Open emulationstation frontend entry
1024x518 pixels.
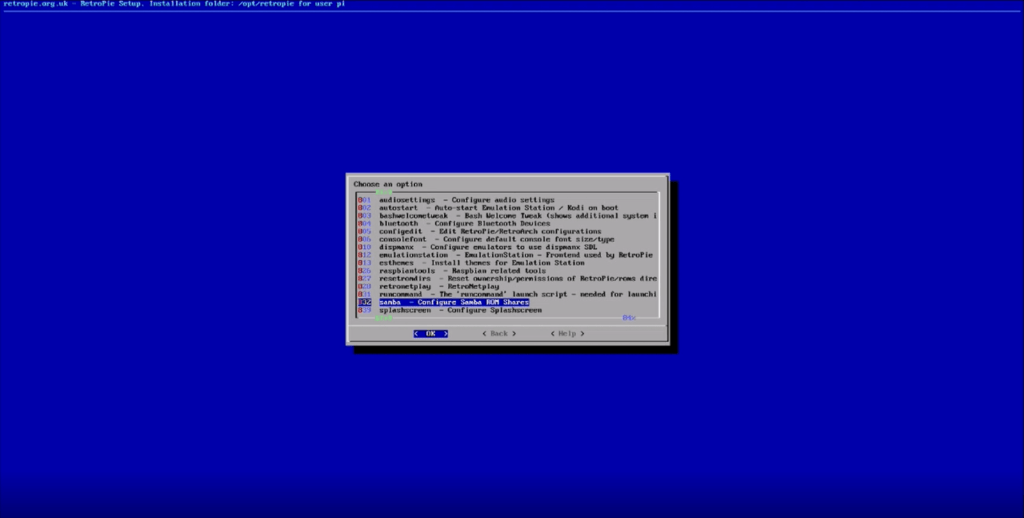point(505,255)
